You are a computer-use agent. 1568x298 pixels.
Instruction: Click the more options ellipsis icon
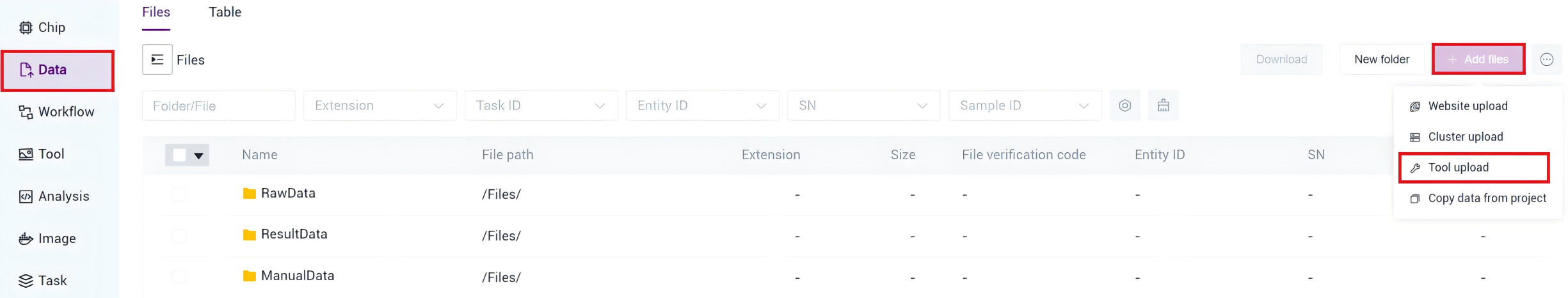click(1546, 59)
